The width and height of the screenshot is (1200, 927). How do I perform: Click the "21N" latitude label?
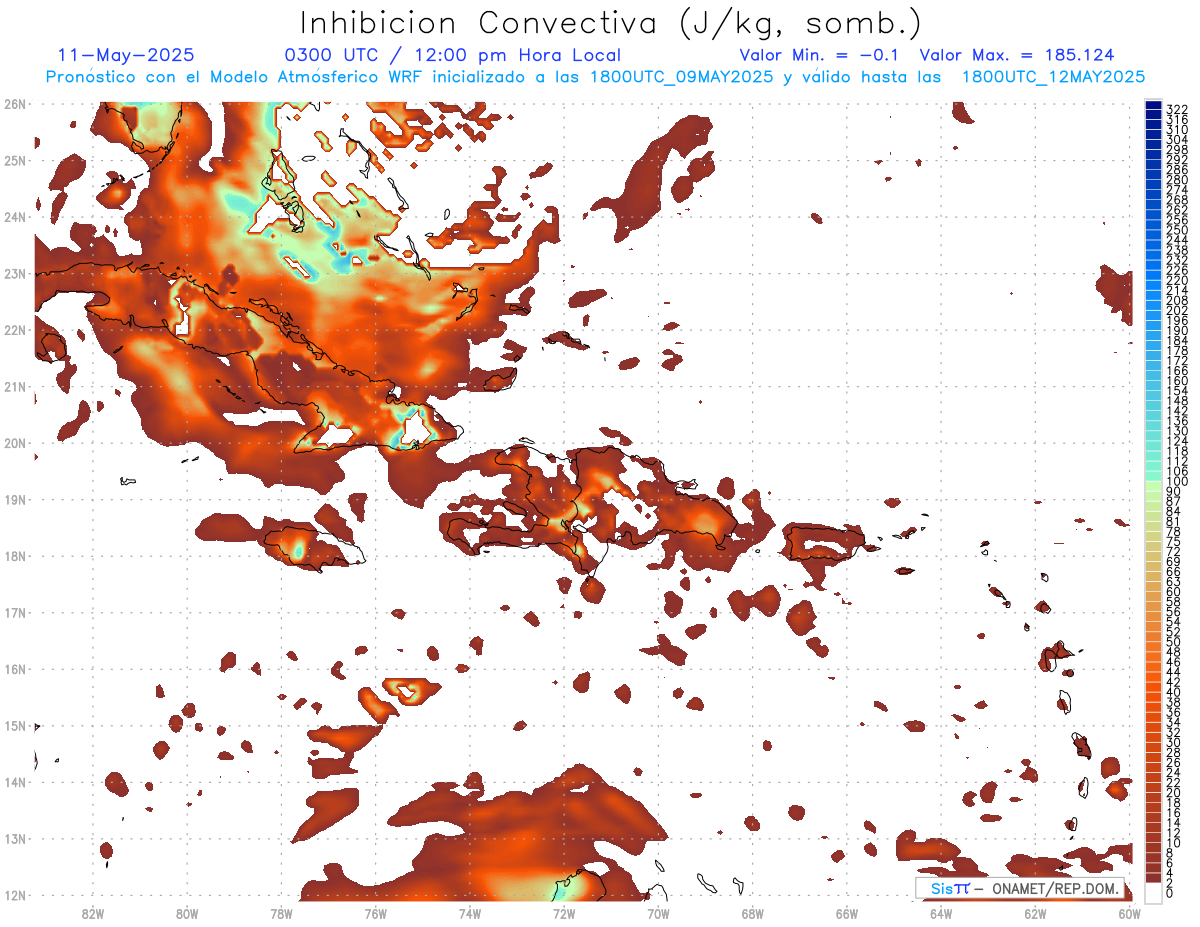(x=14, y=386)
